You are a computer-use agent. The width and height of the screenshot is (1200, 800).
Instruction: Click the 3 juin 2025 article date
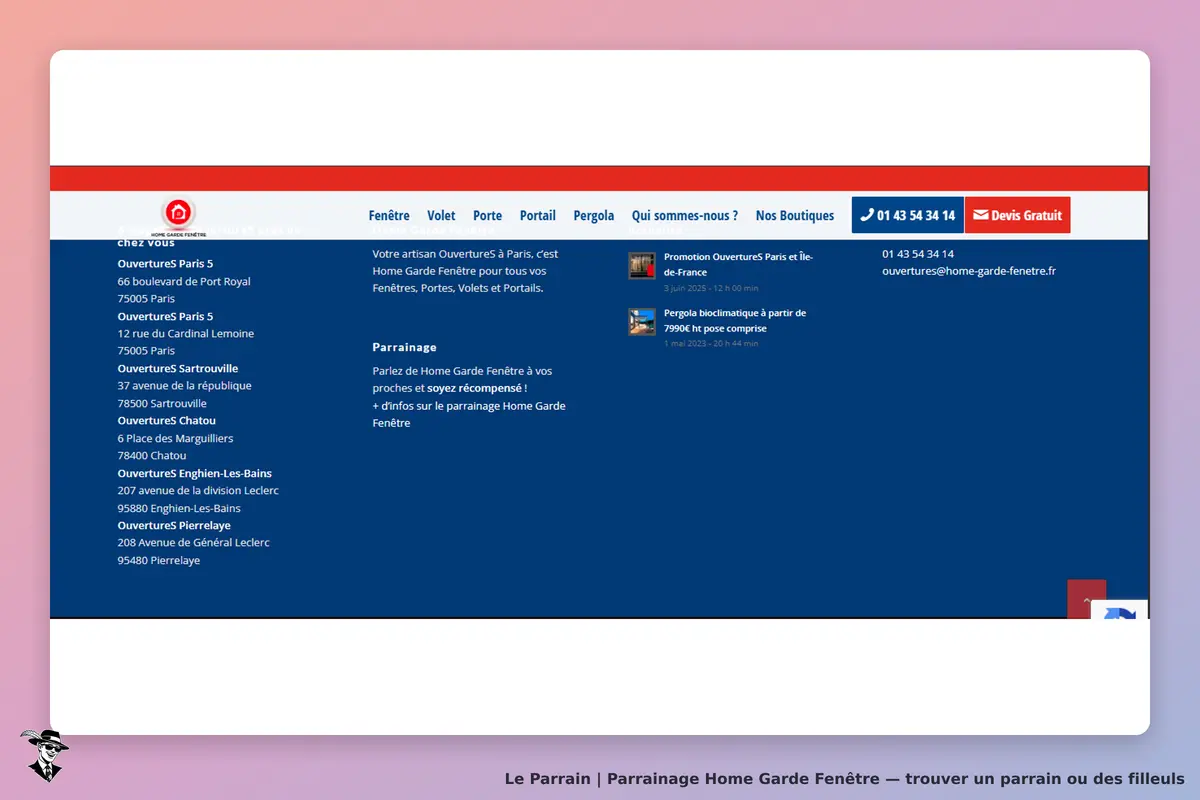pos(711,288)
